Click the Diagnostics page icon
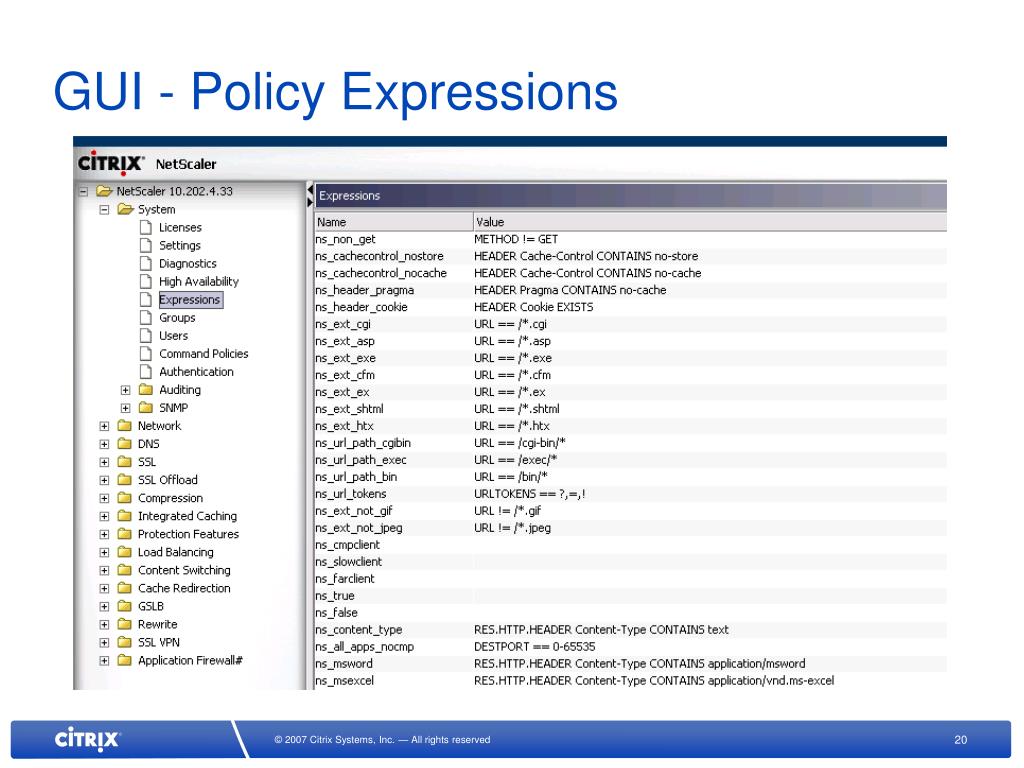 pos(146,263)
